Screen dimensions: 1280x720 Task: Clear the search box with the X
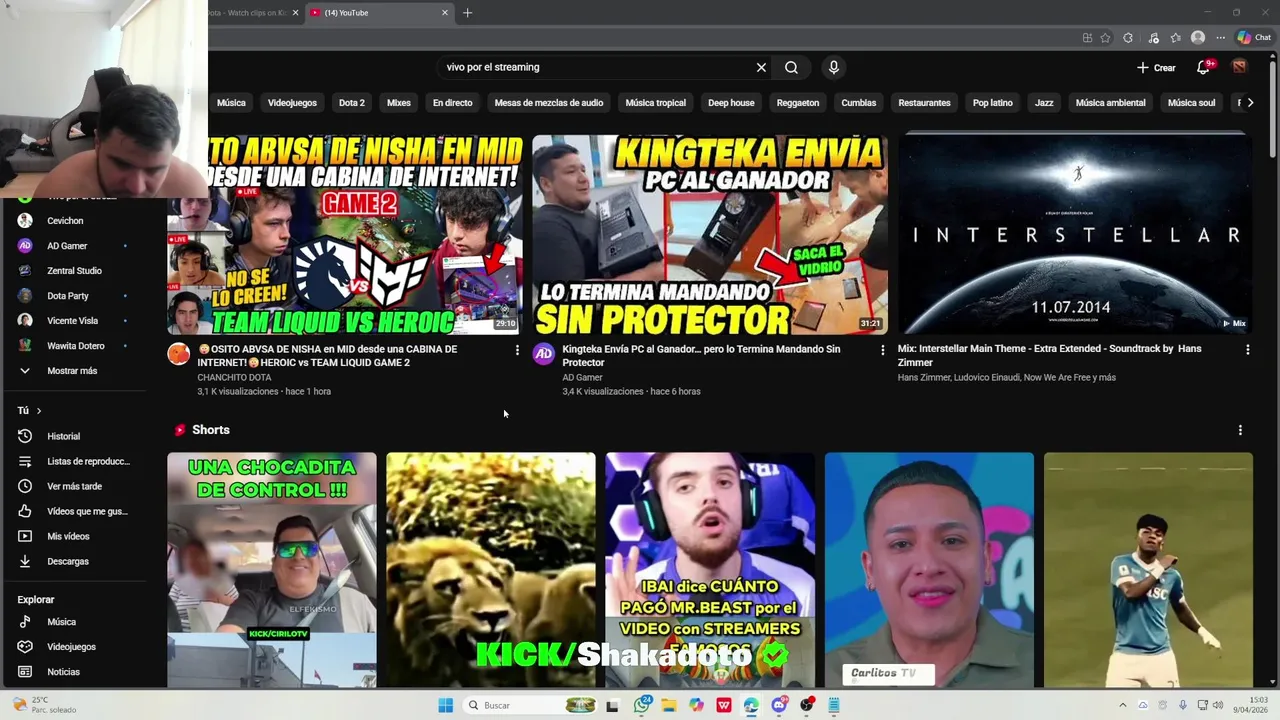[761, 67]
